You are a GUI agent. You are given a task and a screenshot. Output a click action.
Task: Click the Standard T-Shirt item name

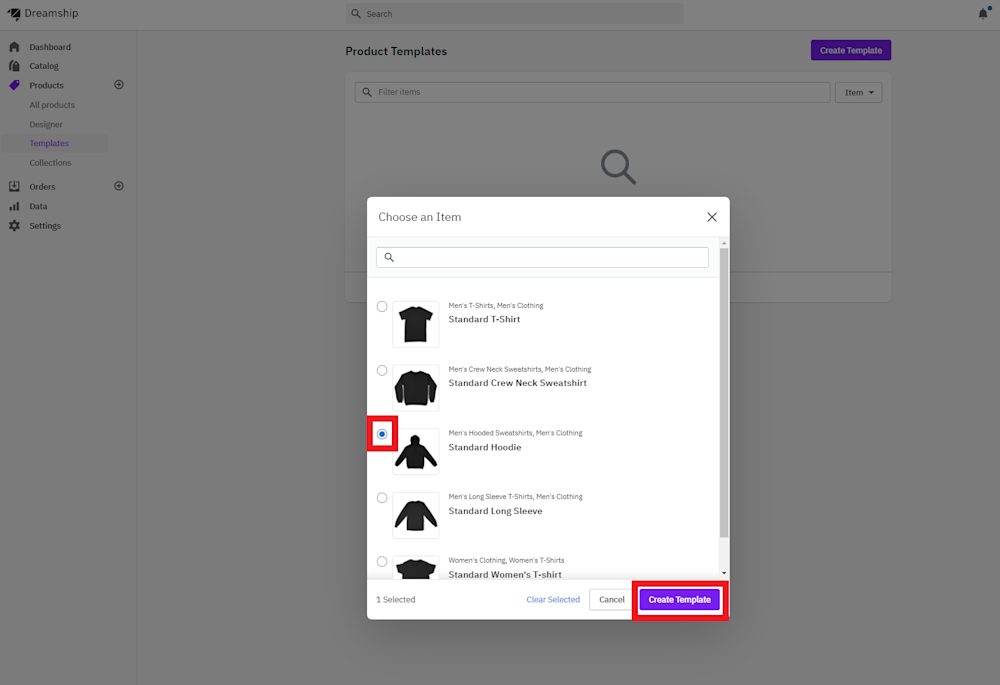click(x=484, y=319)
